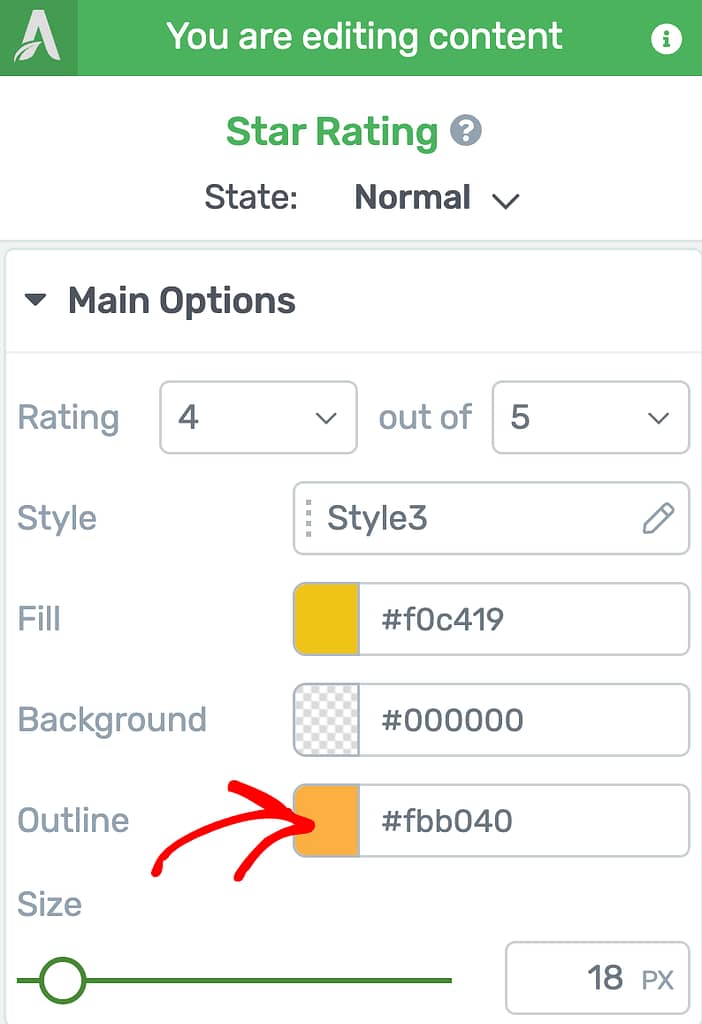Click the transparent Background color swatch
The width and height of the screenshot is (702, 1024).
327,720
